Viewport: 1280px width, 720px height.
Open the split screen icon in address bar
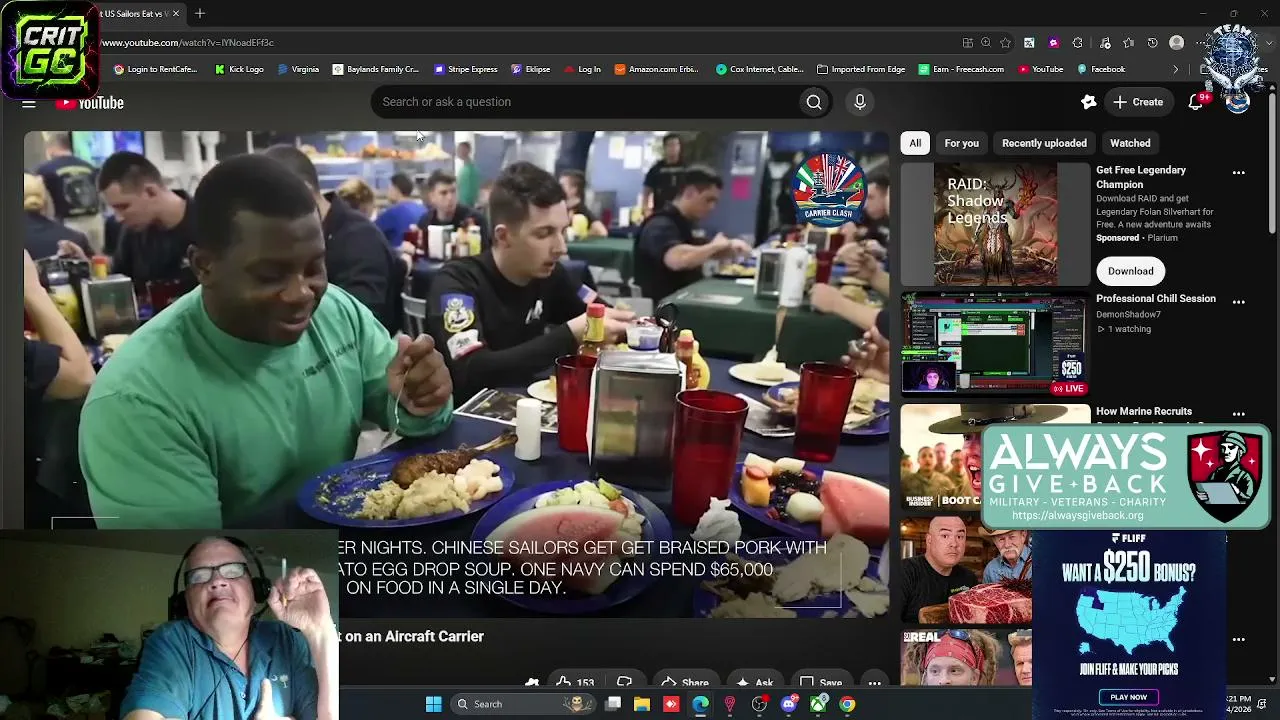pos(967,43)
